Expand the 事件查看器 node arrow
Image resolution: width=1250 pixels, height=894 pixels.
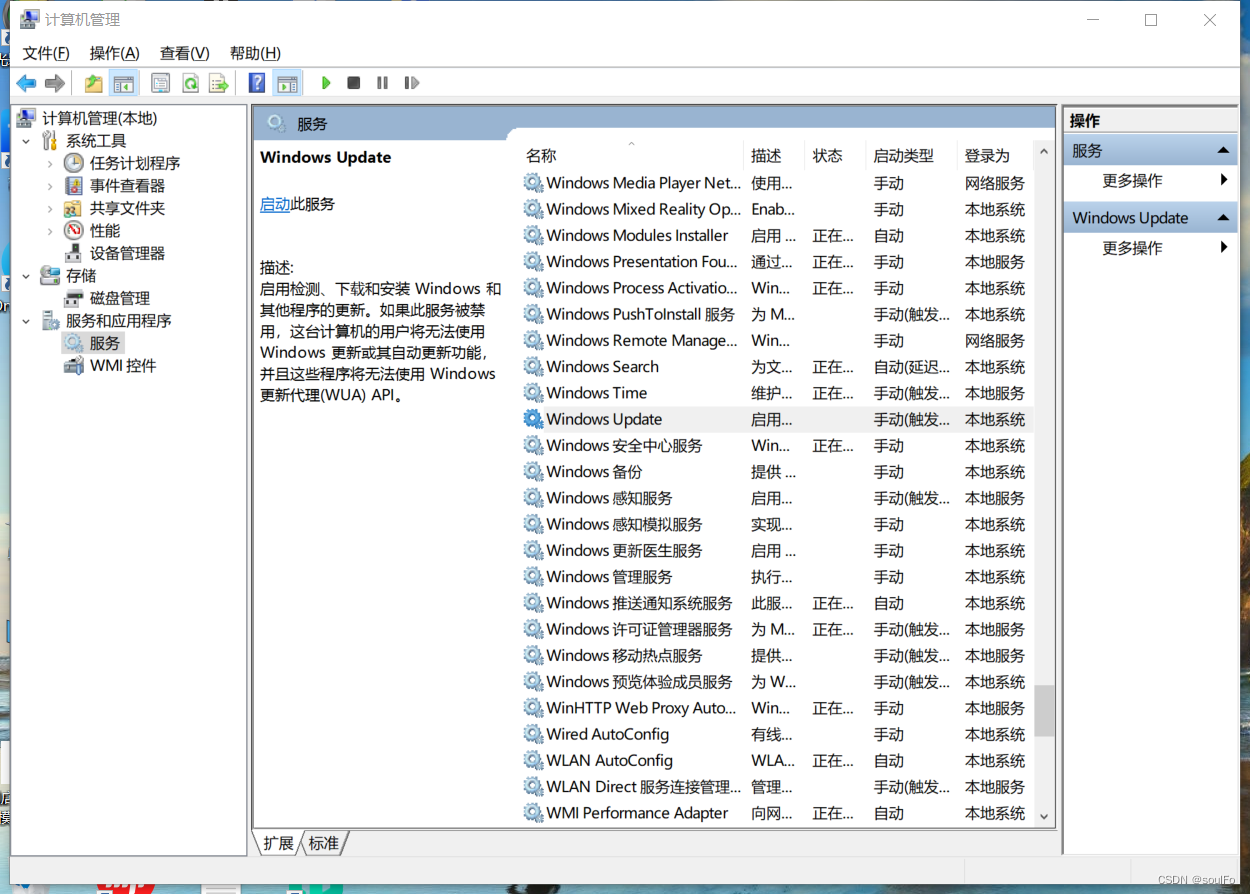click(x=50, y=186)
